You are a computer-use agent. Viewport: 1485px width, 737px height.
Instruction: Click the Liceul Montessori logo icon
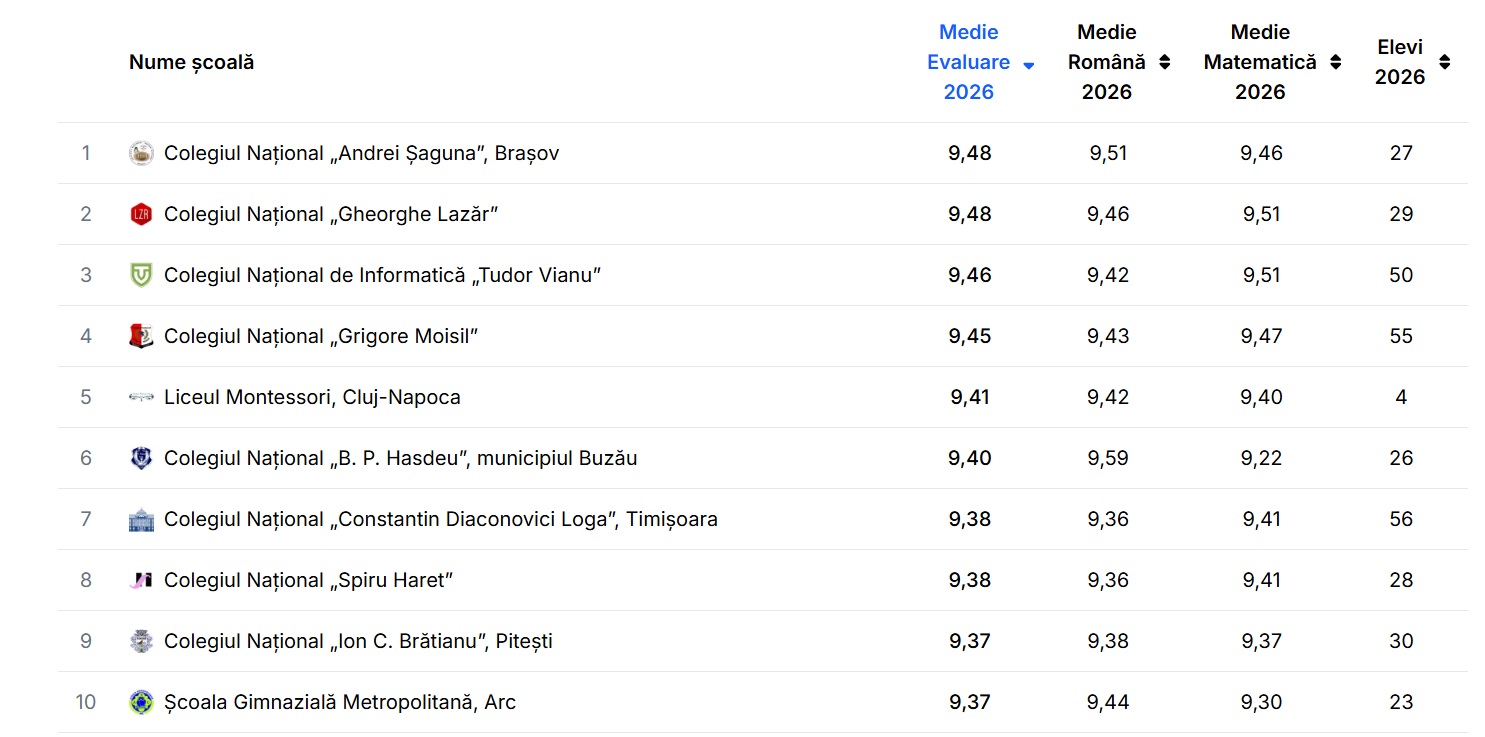[x=142, y=397]
